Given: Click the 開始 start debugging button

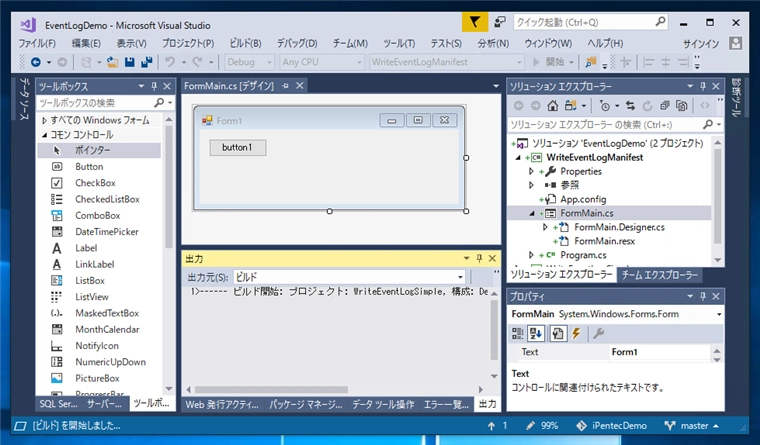Looking at the screenshot, I should tap(553, 62).
